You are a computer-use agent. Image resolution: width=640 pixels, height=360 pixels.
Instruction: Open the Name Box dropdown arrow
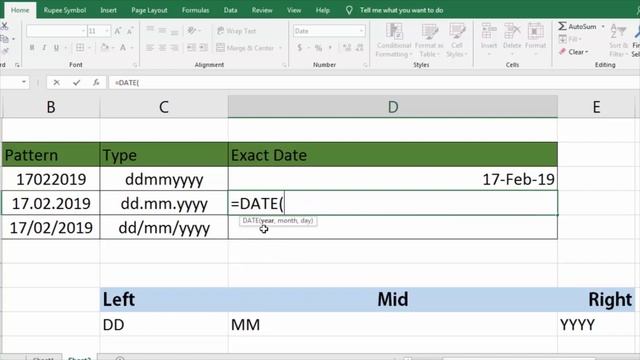[24, 82]
